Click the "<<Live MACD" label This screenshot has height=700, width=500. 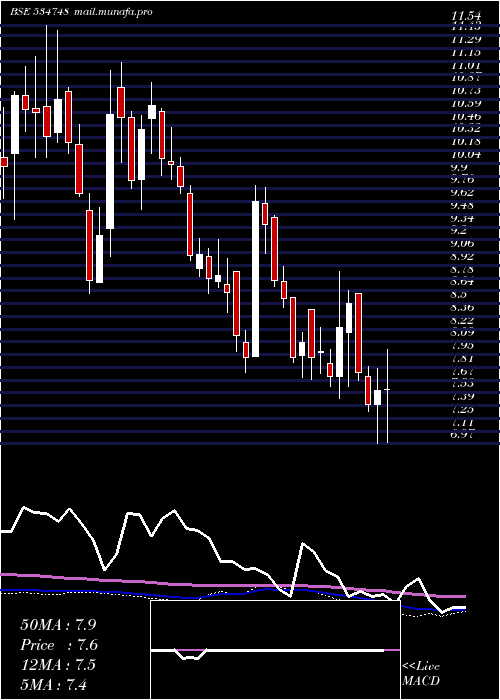pos(421,674)
